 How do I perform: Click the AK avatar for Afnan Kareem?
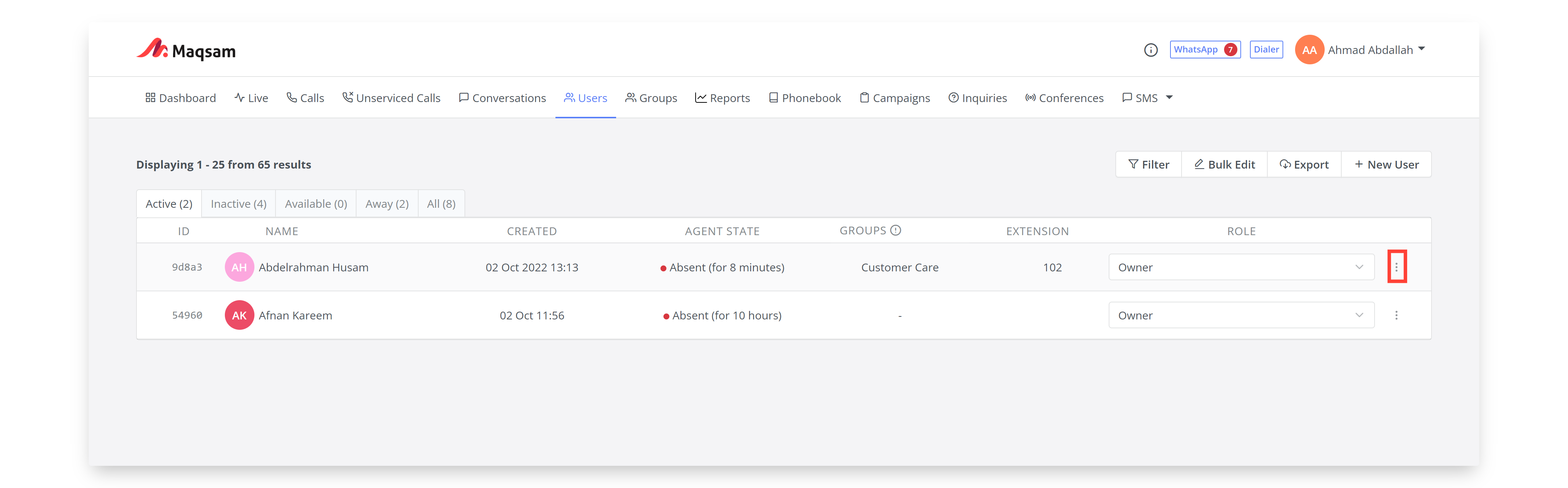point(239,315)
